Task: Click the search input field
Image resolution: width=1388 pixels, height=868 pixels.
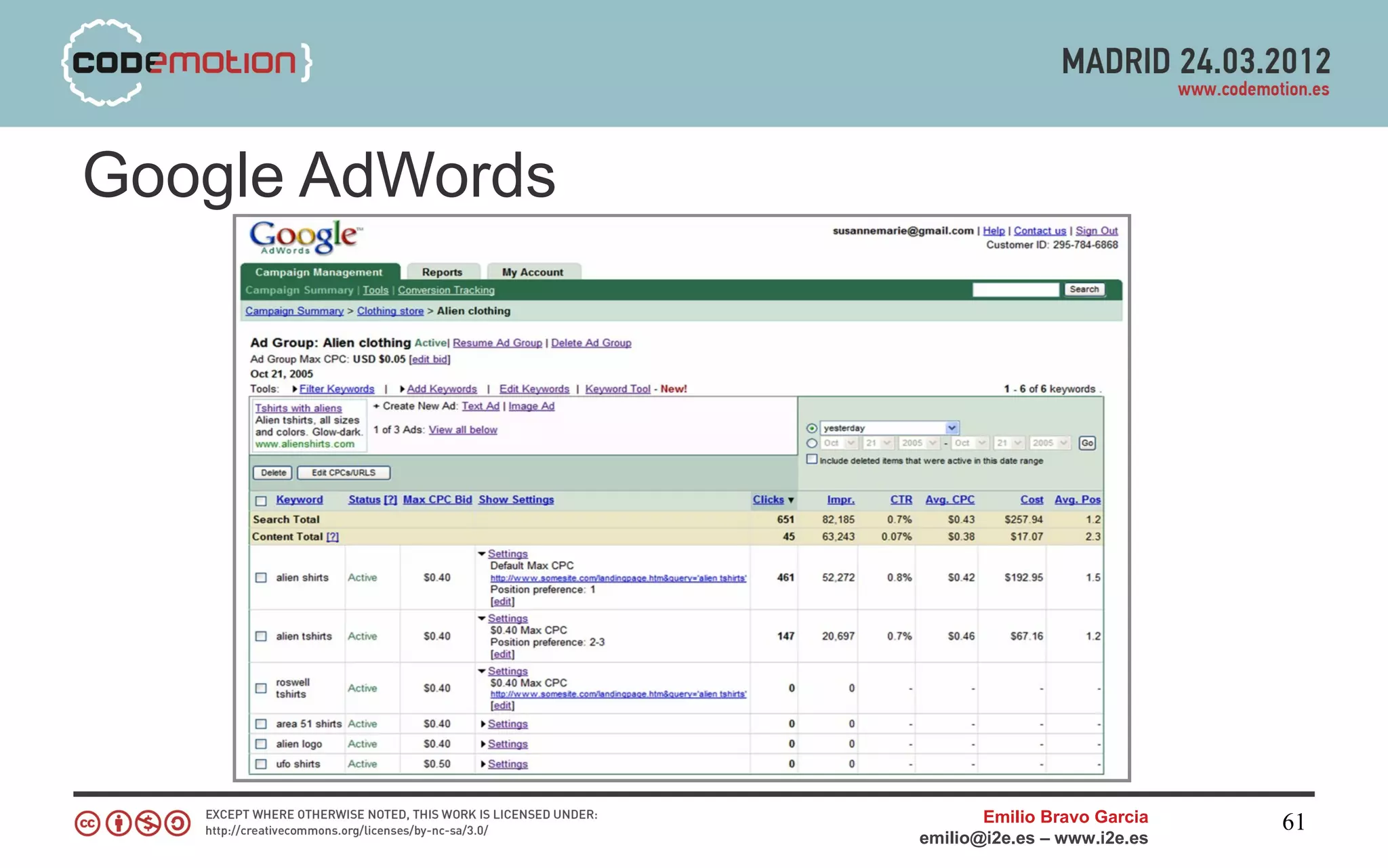Action: click(x=1015, y=289)
